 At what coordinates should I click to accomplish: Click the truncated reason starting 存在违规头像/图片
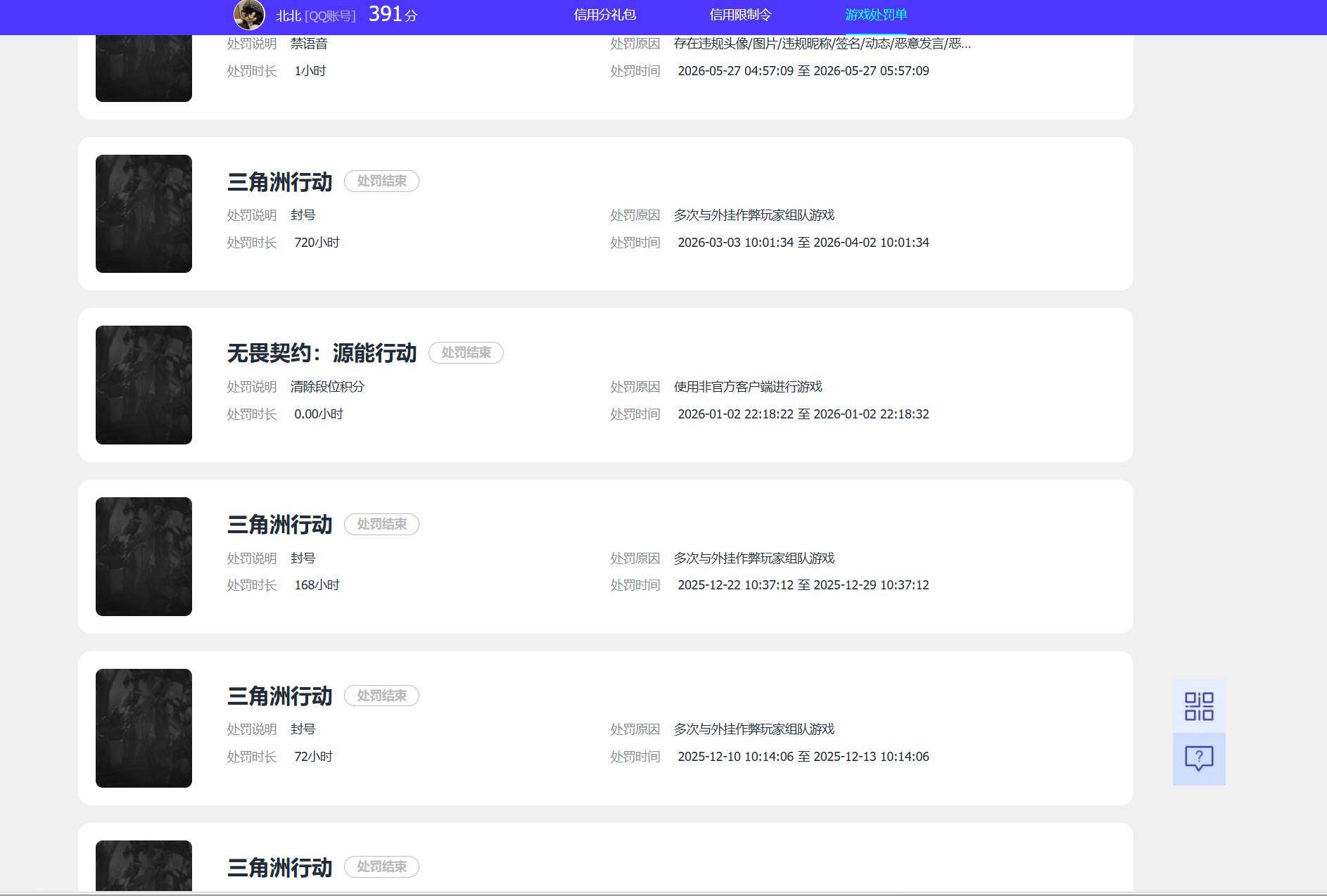[x=823, y=44]
